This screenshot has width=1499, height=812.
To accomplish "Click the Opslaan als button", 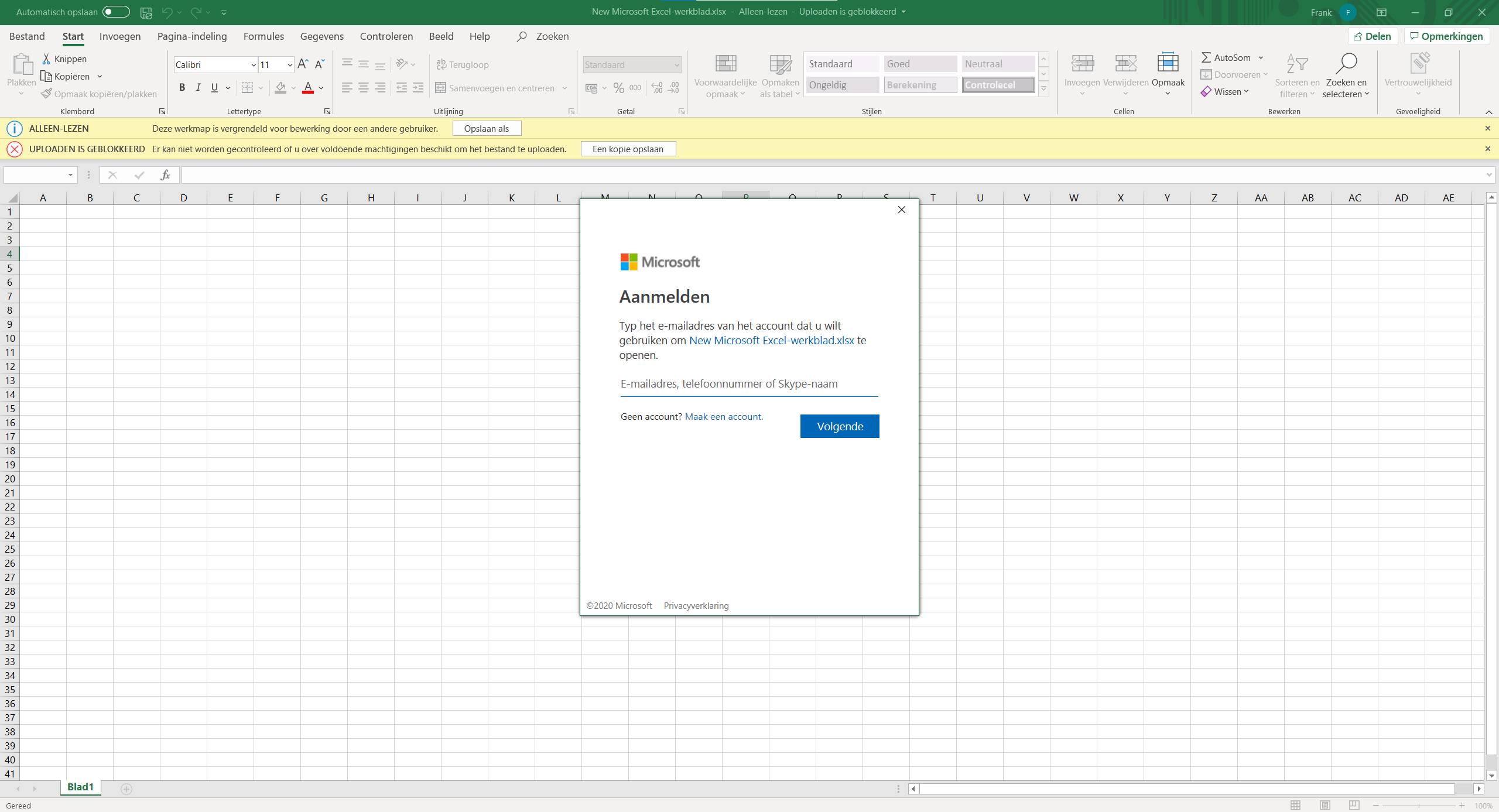I will pos(487,128).
